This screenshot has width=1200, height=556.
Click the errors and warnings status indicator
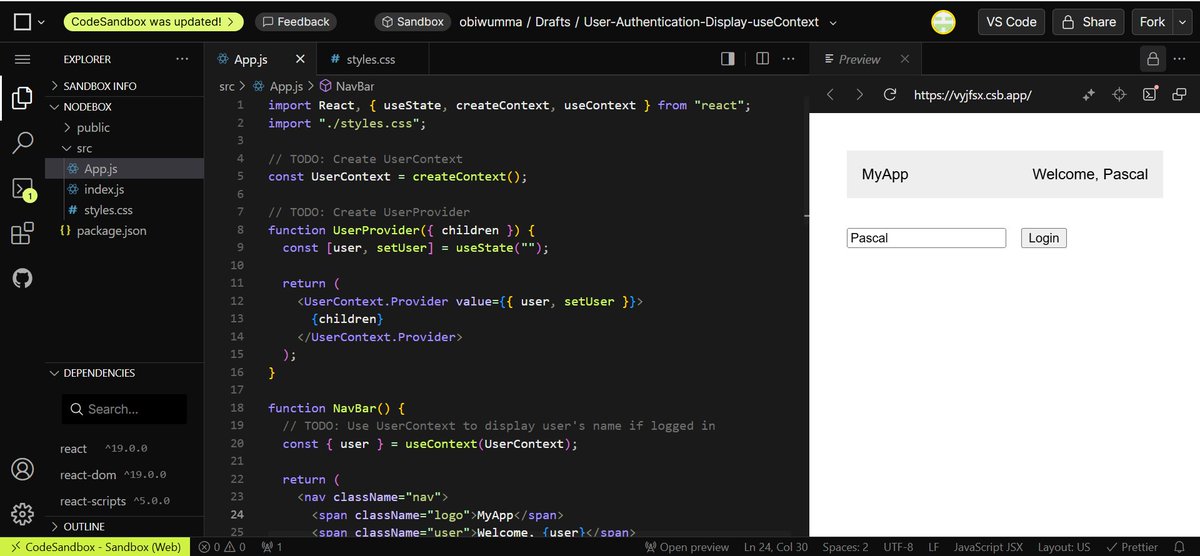point(222,547)
